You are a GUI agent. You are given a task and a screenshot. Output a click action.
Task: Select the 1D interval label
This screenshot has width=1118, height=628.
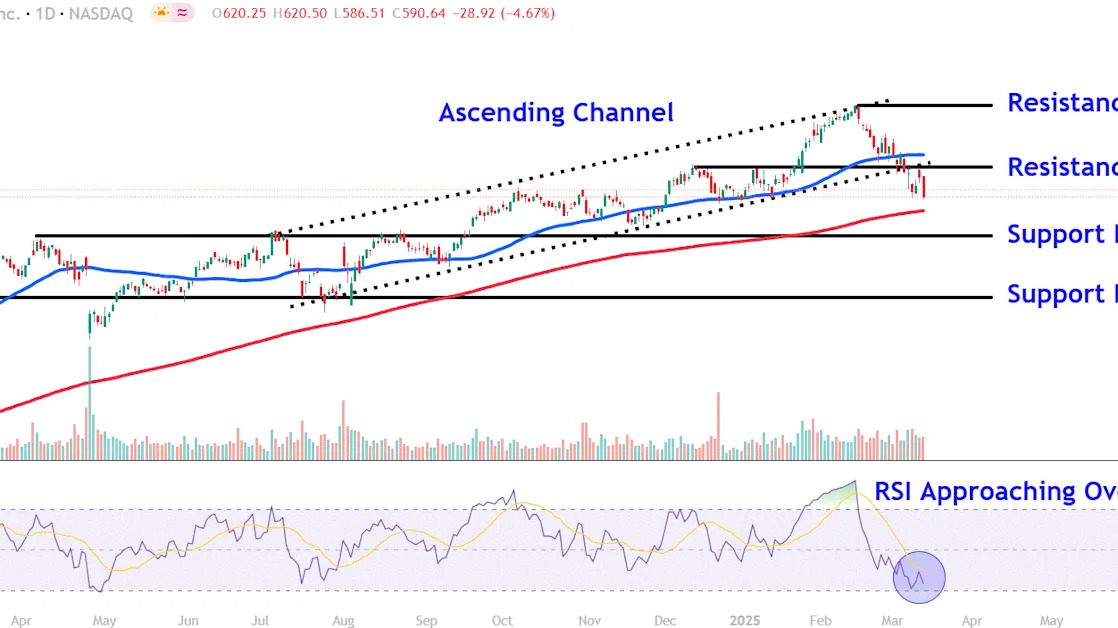tap(45, 14)
